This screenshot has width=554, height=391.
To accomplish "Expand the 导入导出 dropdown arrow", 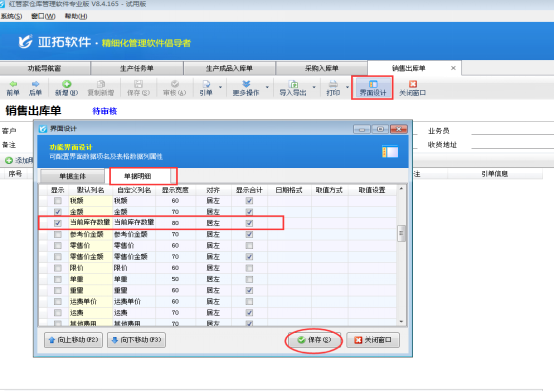I will (314, 87).
